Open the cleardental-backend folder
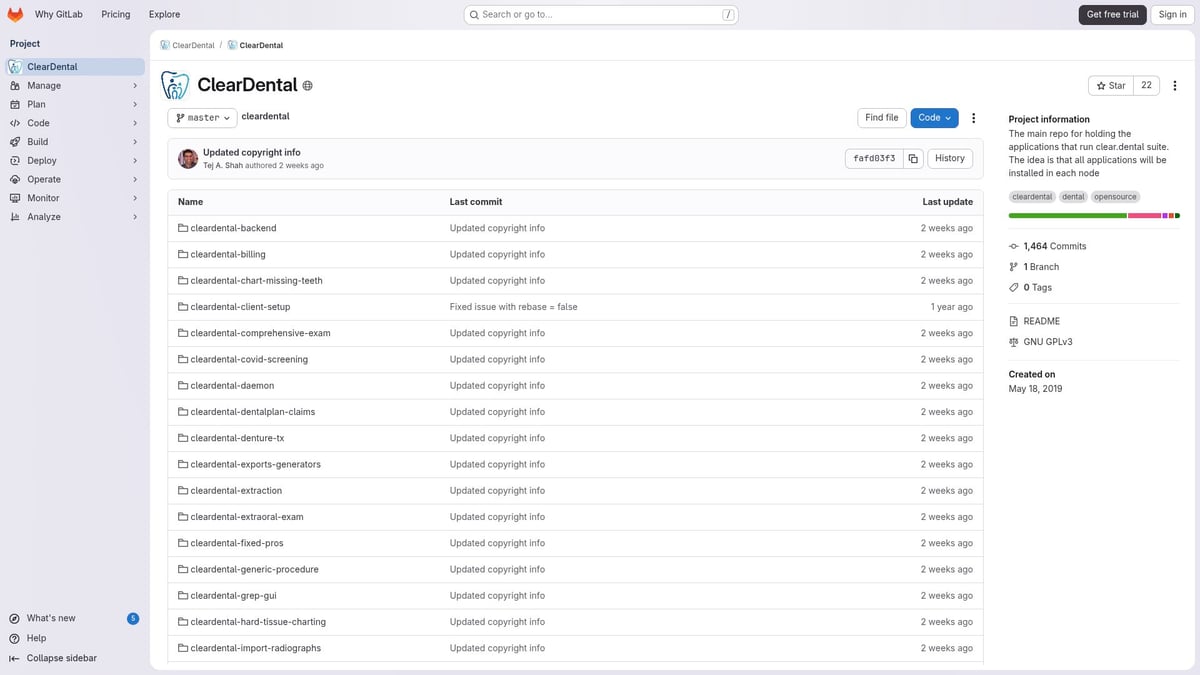This screenshot has width=1200, height=675. coord(232,228)
